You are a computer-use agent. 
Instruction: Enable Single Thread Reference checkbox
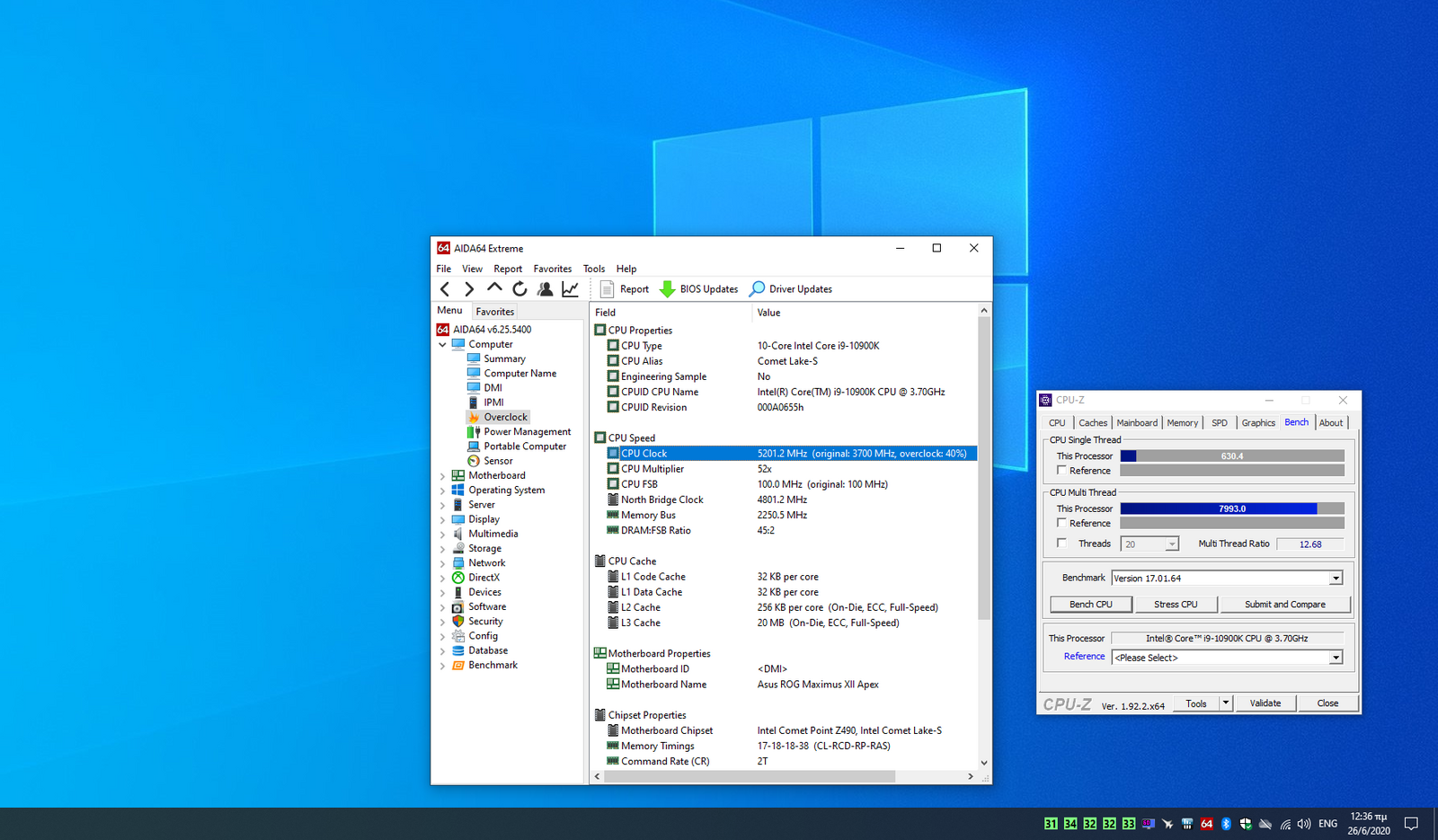[1061, 471]
